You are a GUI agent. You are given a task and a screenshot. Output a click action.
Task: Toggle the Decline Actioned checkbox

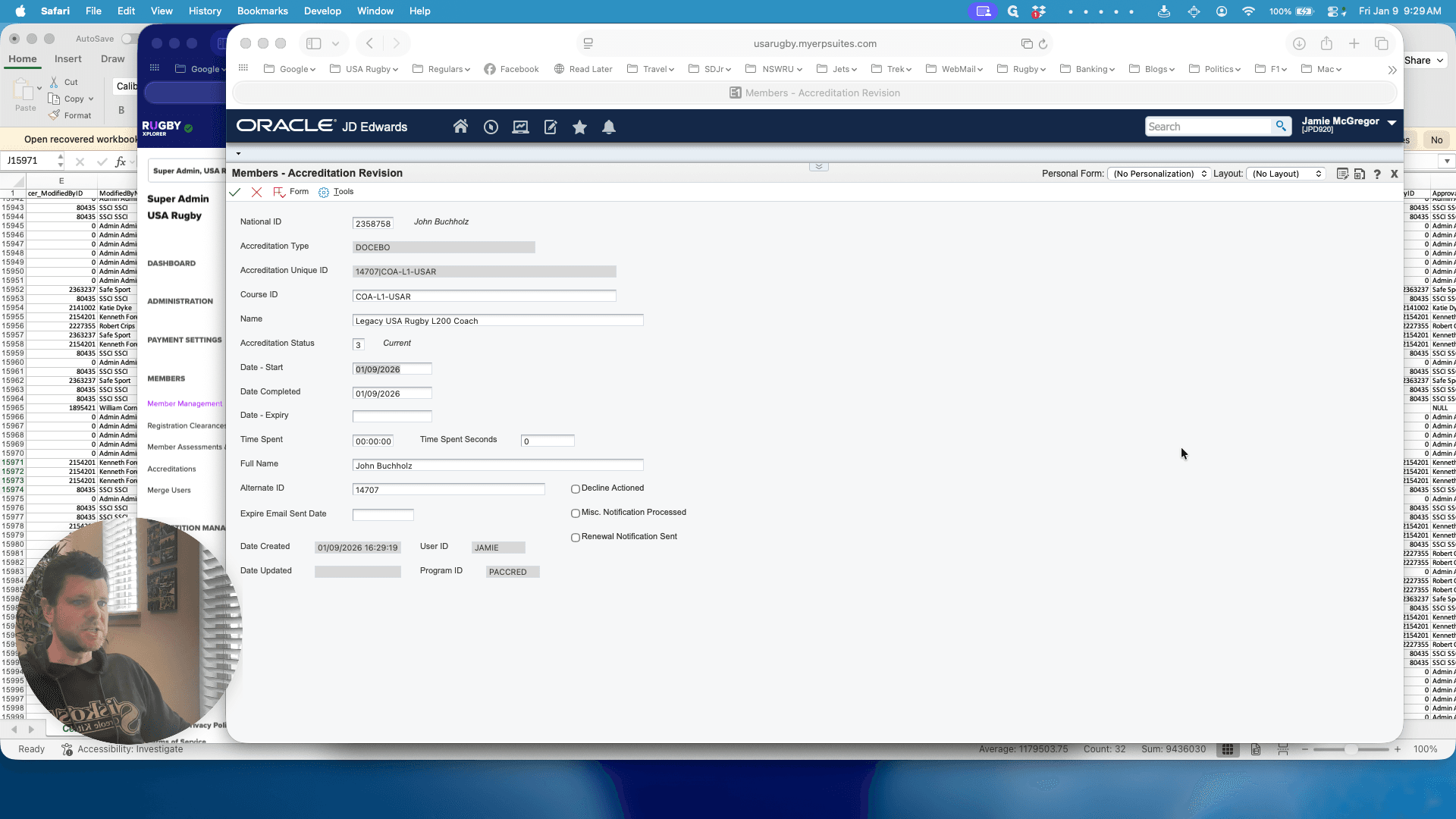point(576,489)
